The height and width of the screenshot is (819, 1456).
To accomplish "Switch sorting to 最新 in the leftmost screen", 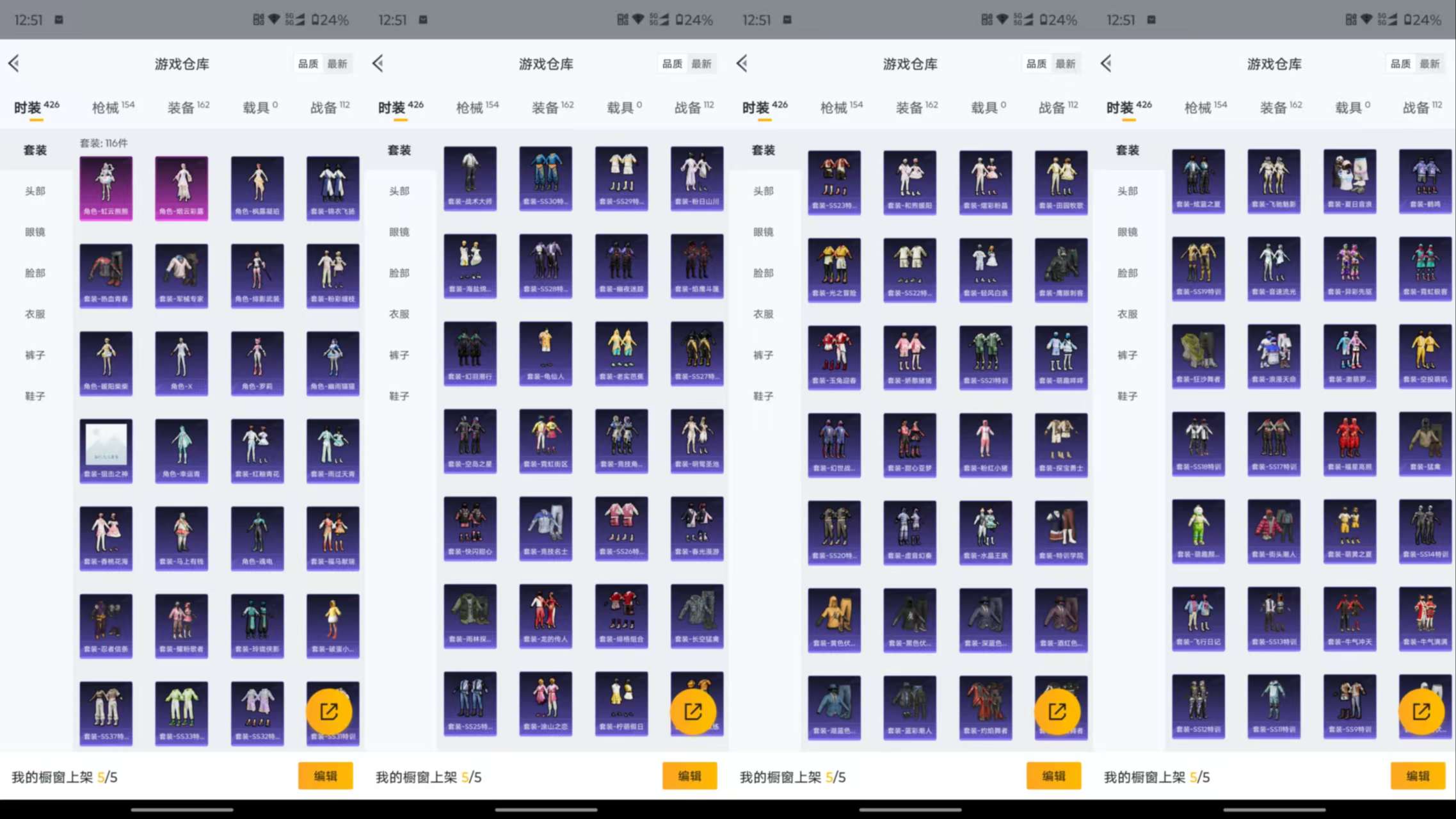I will 337,64.
